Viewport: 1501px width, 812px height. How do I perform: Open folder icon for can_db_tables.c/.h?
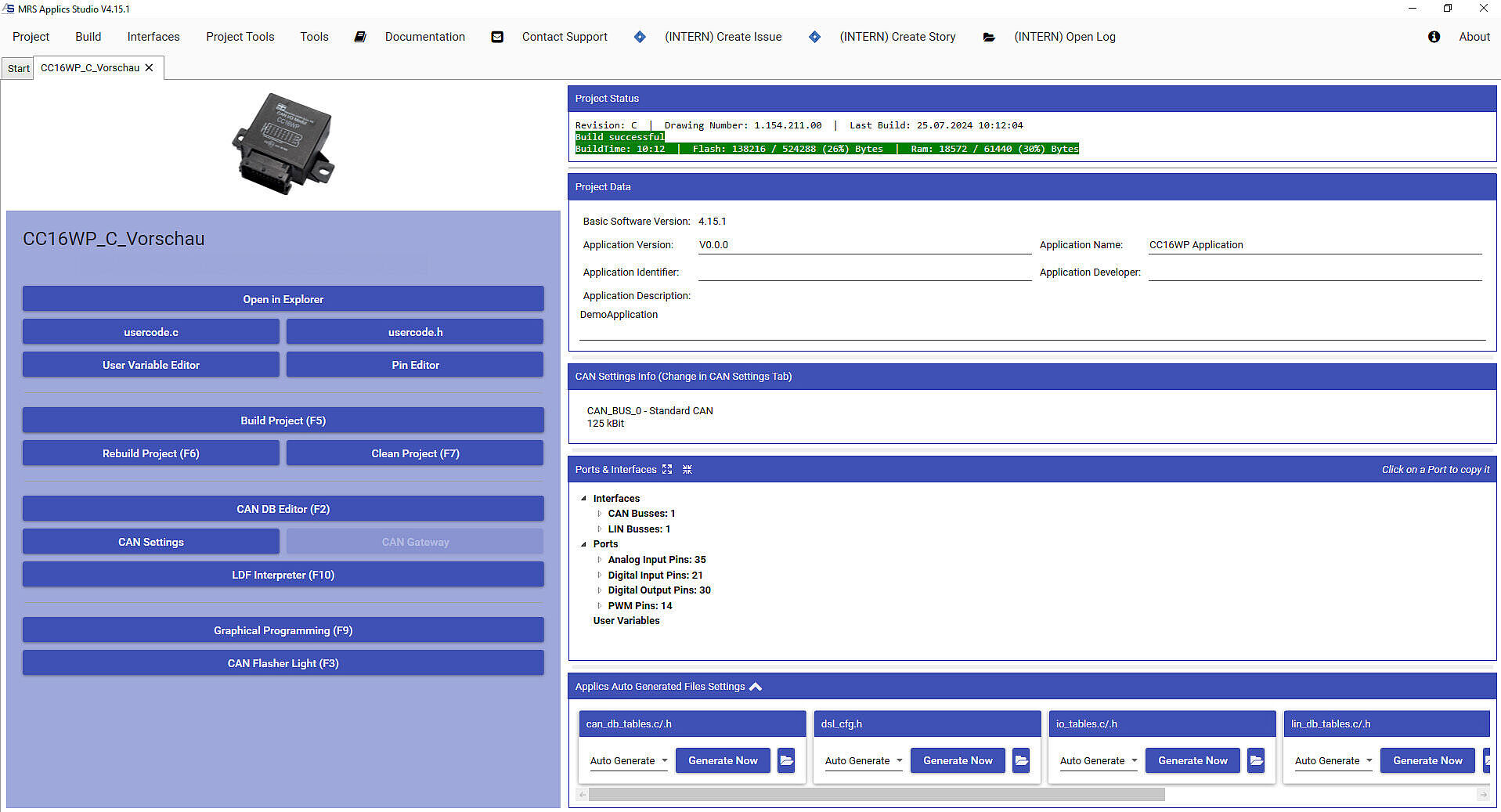click(x=786, y=760)
